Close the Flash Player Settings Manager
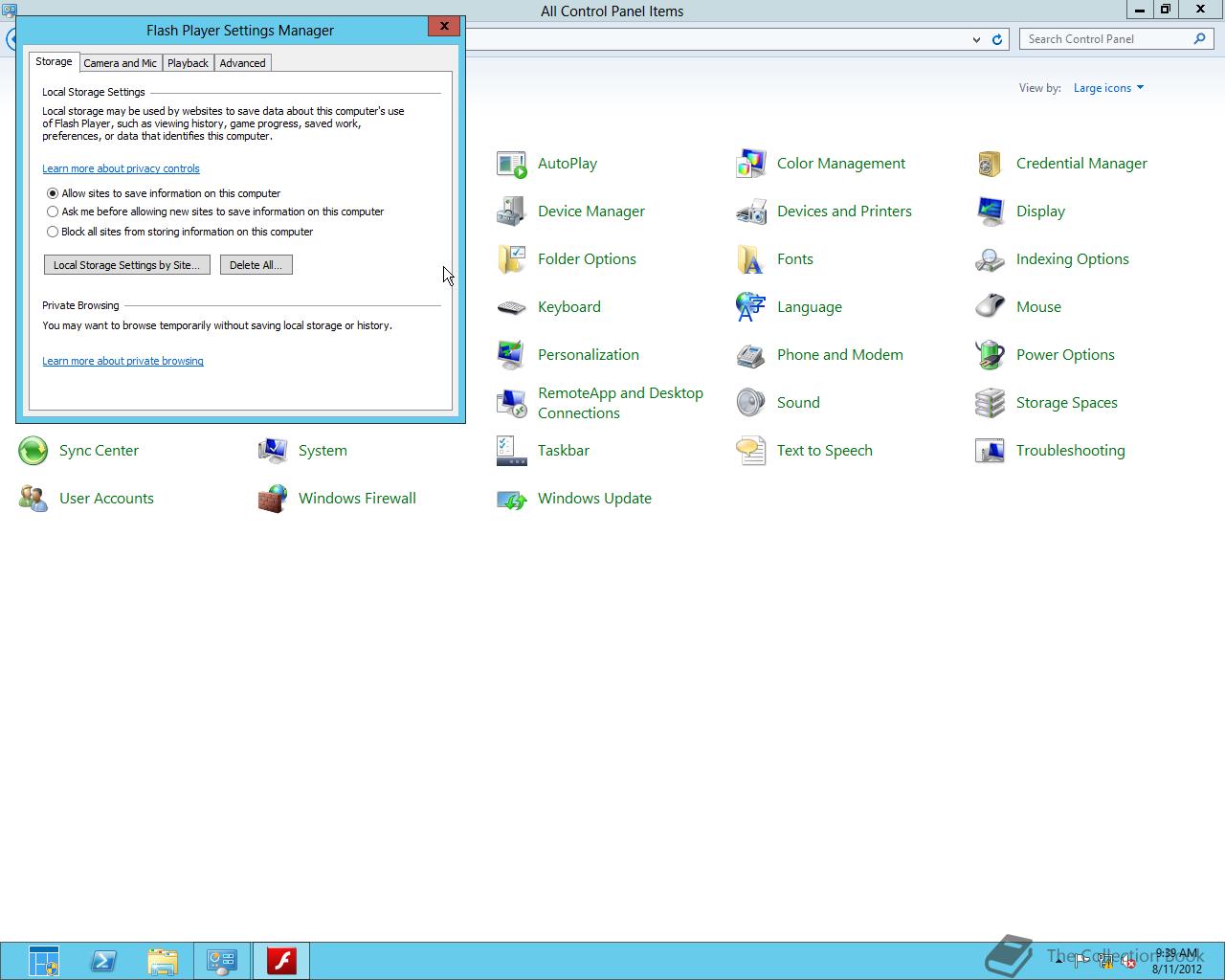Screen dimensions: 1225x980 pyautogui.click(x=444, y=27)
